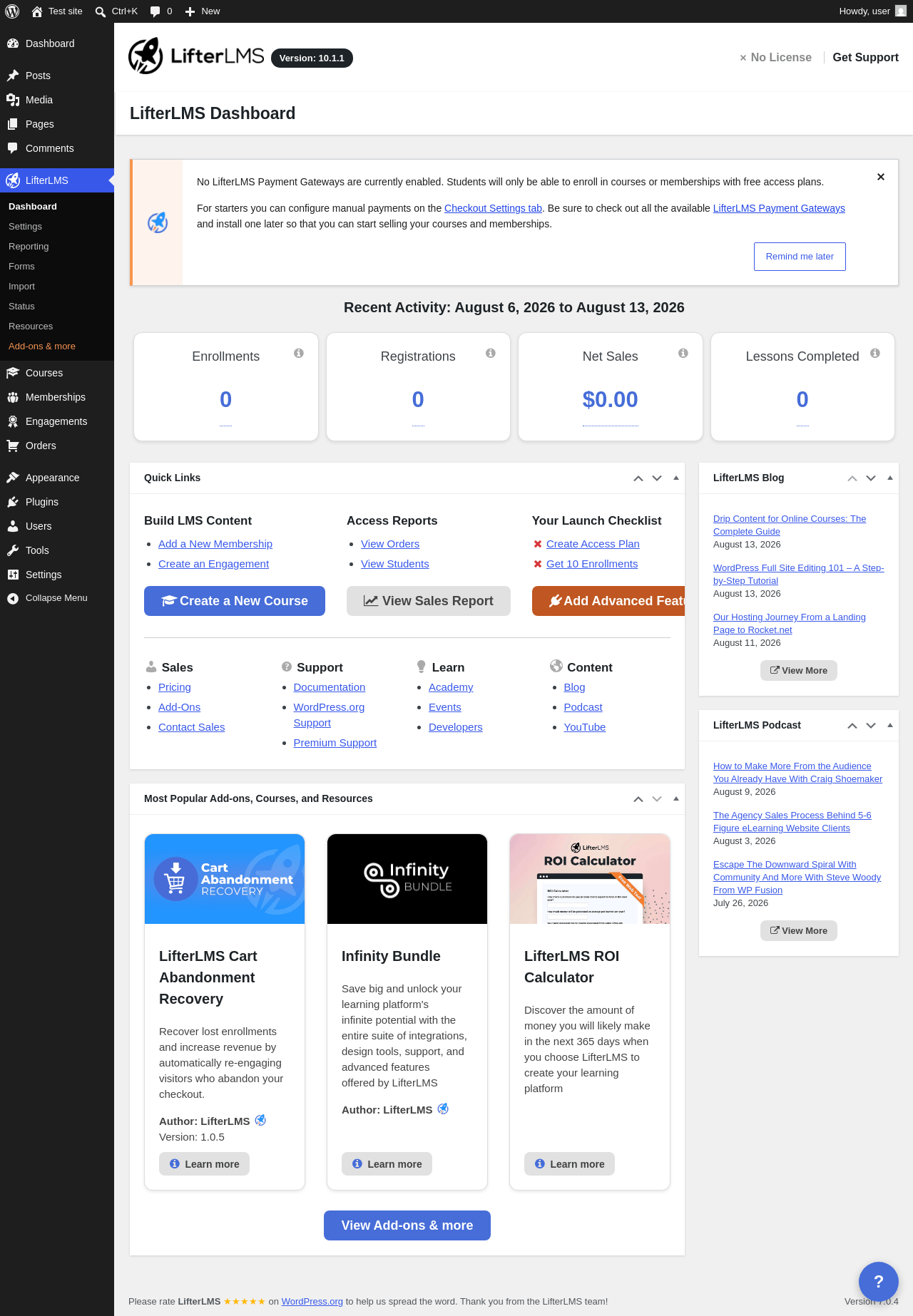
Task: Click View More under LifterLMS Blog
Action: coord(799,671)
